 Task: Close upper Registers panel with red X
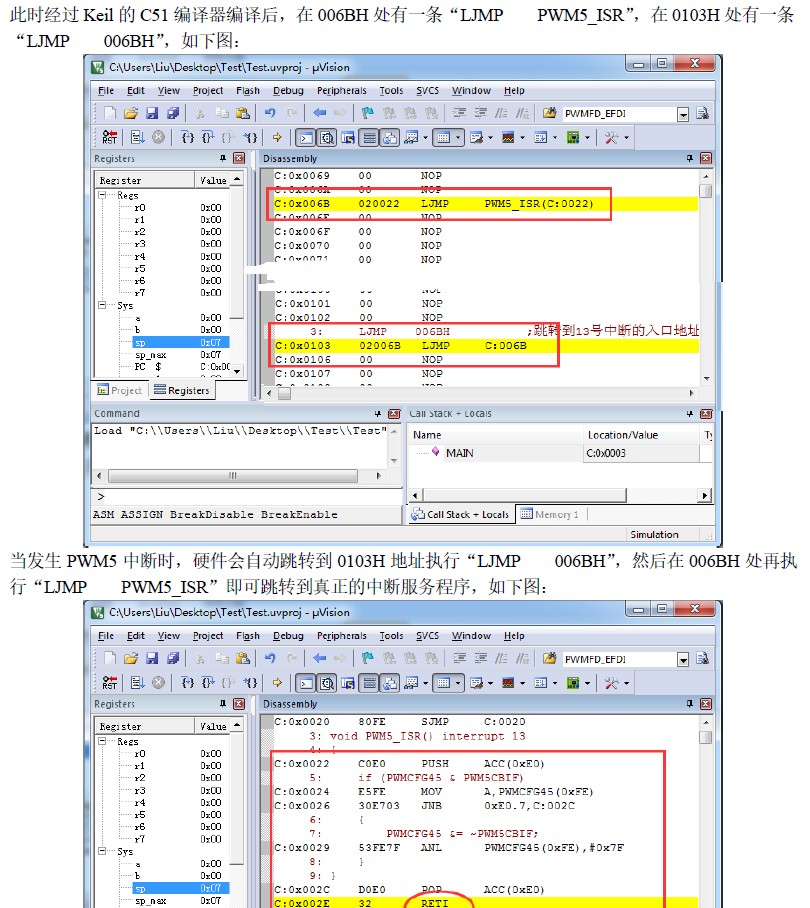[239, 158]
